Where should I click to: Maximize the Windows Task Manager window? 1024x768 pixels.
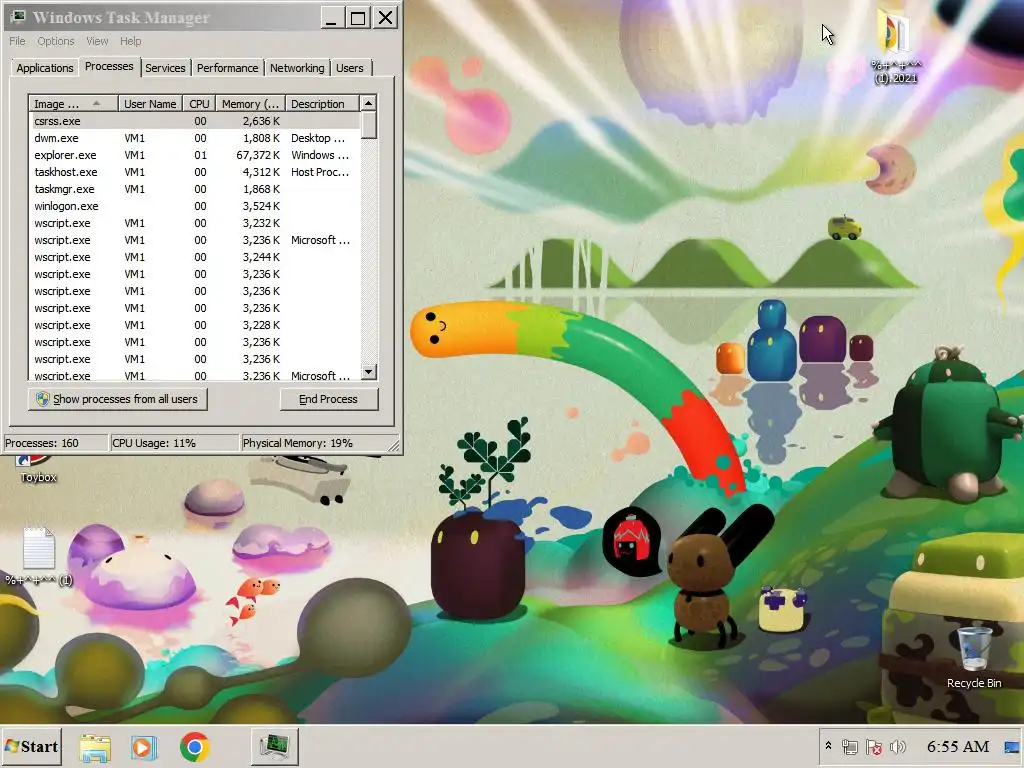[358, 18]
